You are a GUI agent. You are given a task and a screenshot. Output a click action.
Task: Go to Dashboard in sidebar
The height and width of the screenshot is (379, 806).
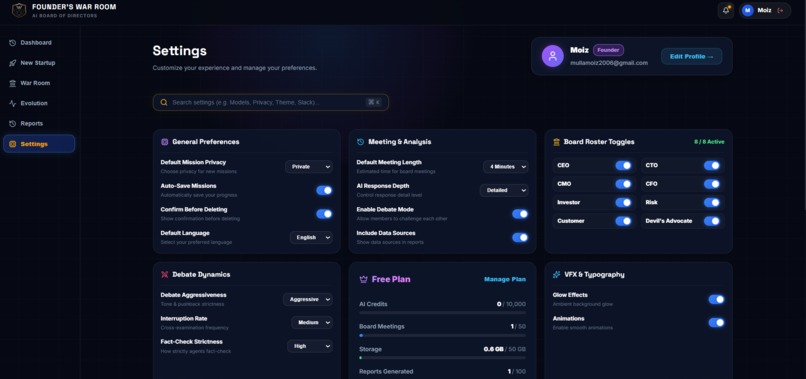[39, 43]
